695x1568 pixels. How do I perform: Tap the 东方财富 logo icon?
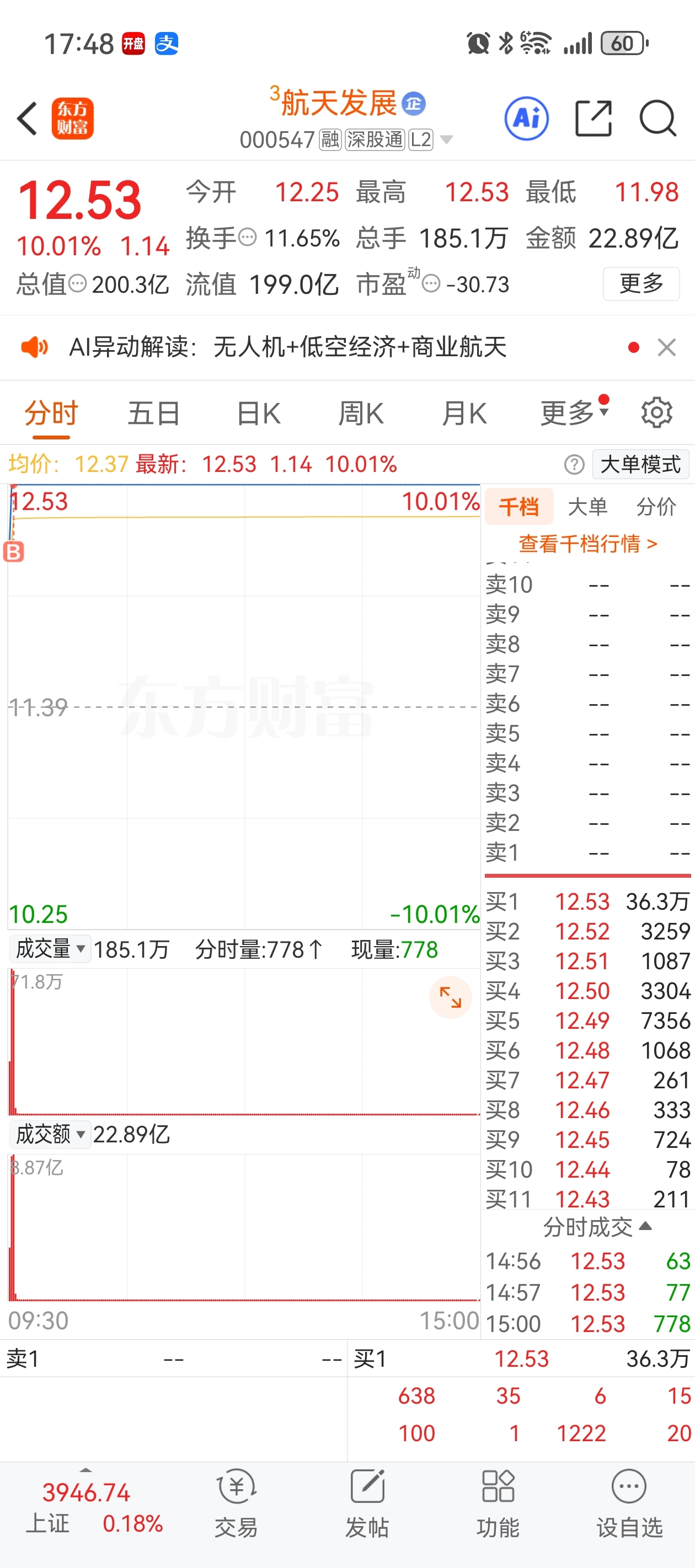pyautogui.click(x=72, y=118)
